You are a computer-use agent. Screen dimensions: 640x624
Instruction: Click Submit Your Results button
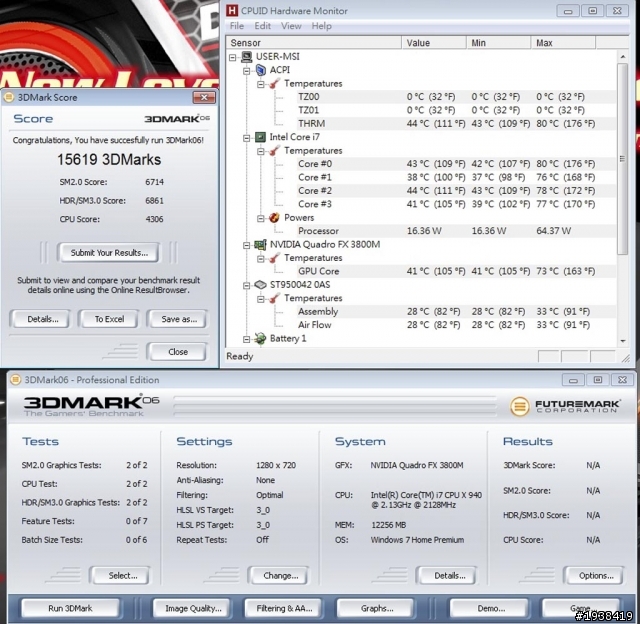(109, 253)
